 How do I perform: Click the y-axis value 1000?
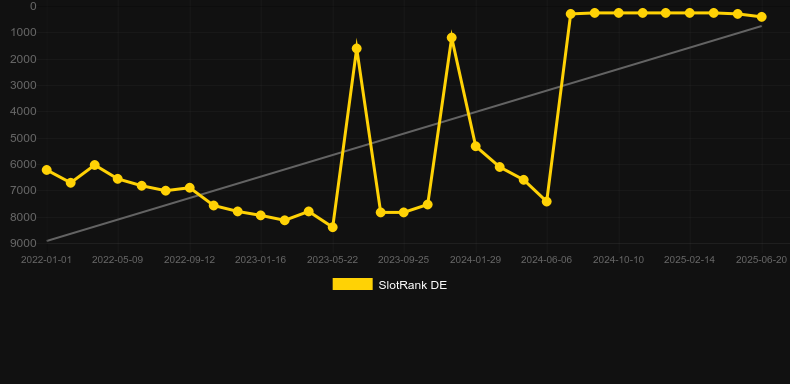(x=24, y=32)
